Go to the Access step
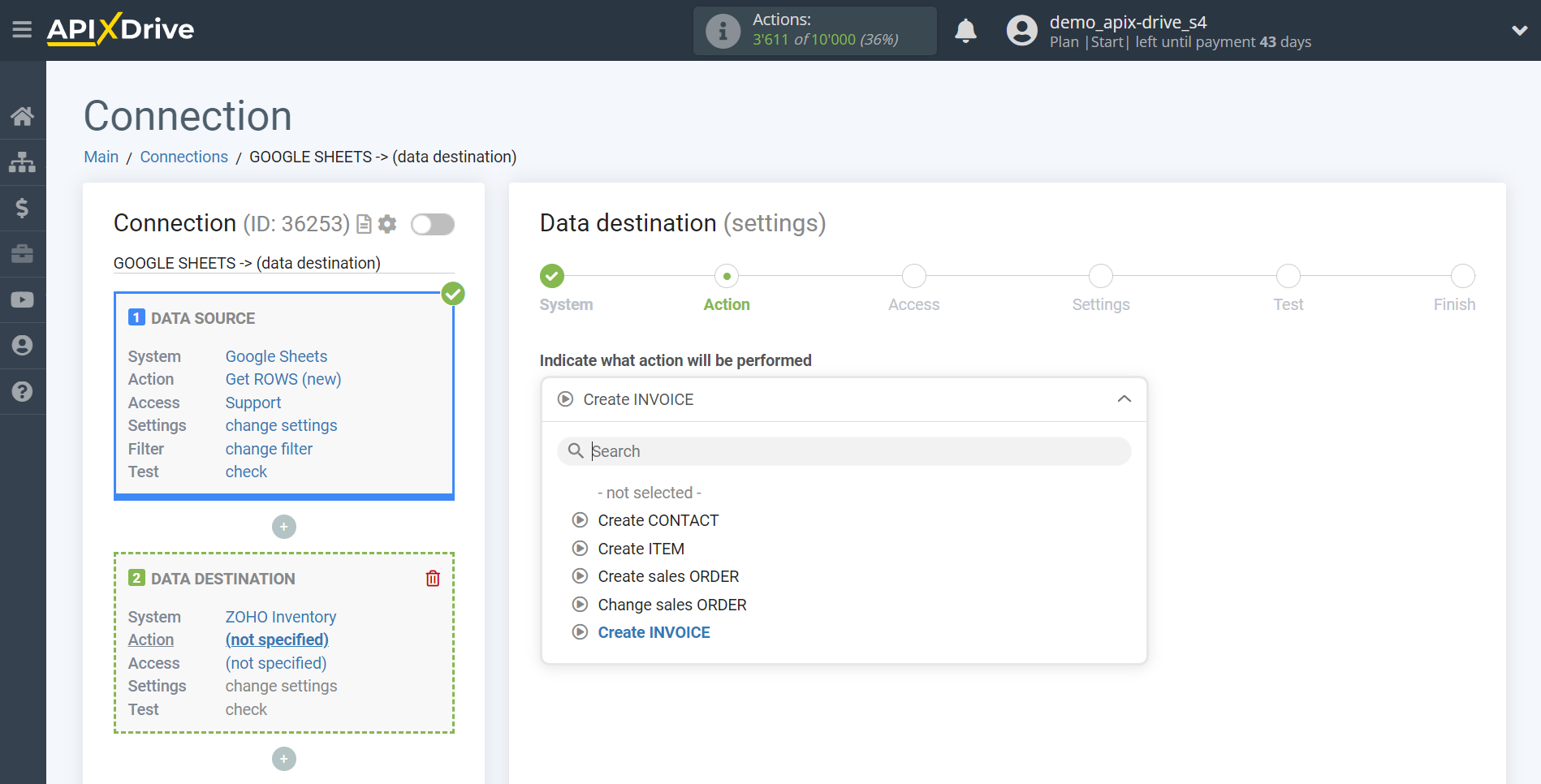Image resolution: width=1541 pixels, height=784 pixels. 914,276
